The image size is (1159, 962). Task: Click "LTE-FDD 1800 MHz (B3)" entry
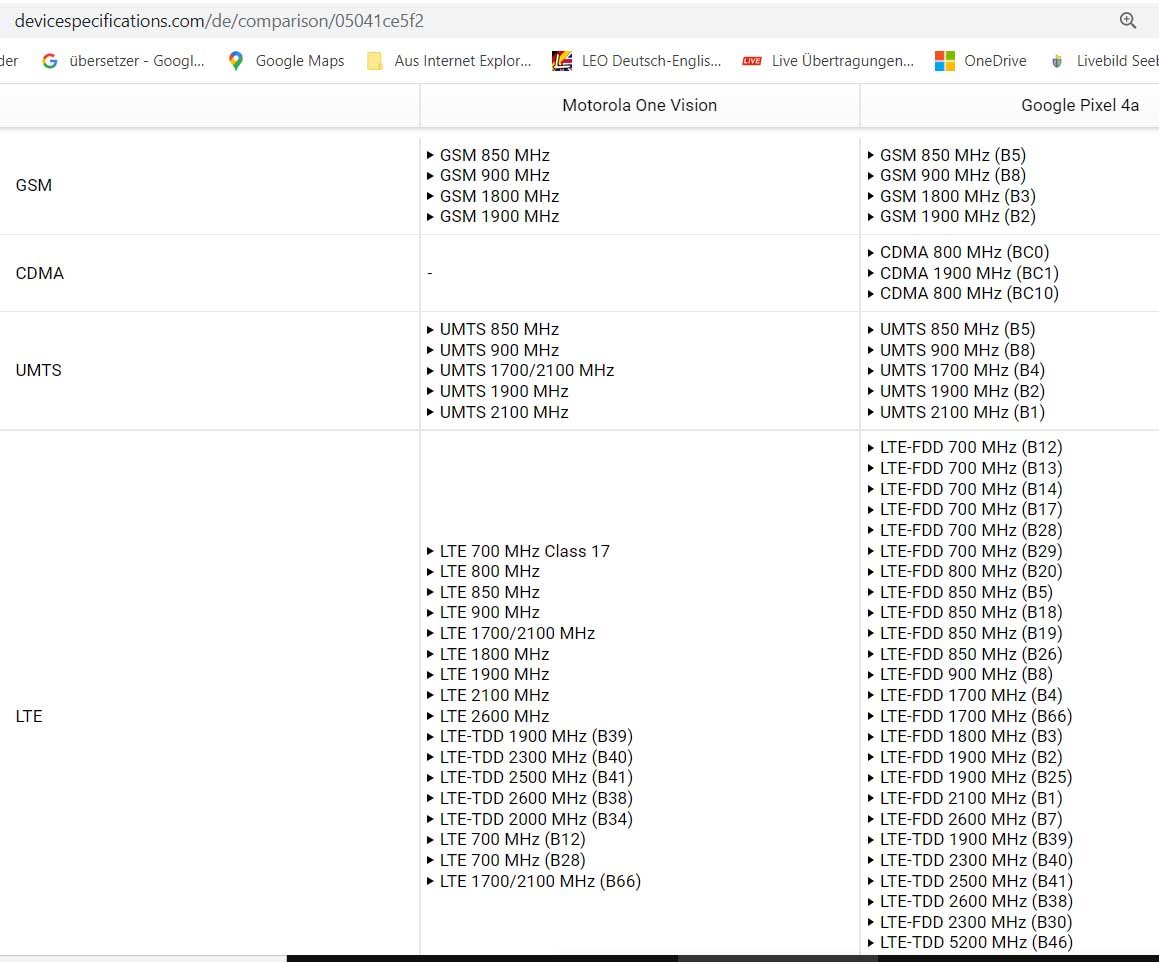(971, 736)
